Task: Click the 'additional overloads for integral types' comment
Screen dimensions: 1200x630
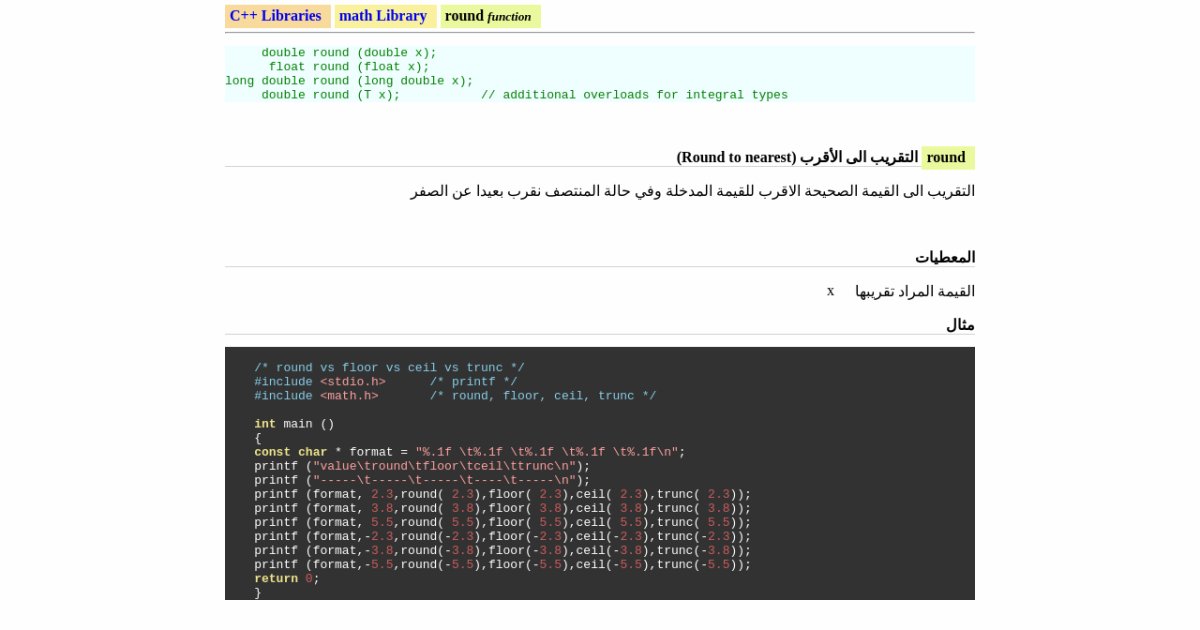Action: [x=634, y=95]
